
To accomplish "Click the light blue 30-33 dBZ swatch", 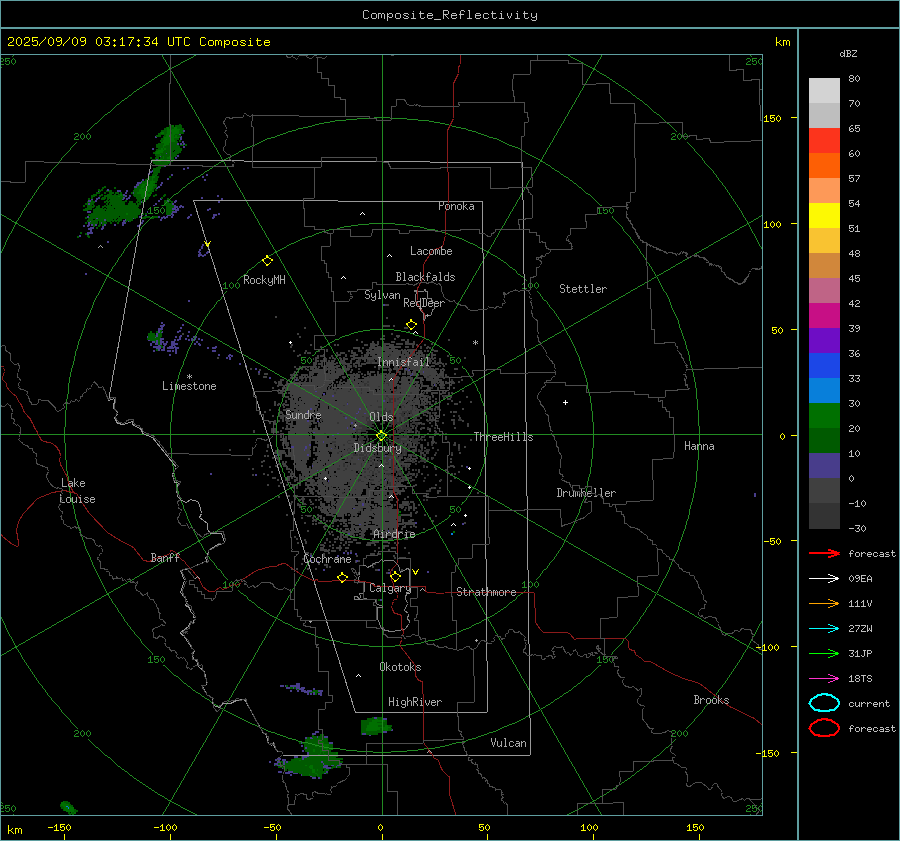I will pyautogui.click(x=824, y=390).
